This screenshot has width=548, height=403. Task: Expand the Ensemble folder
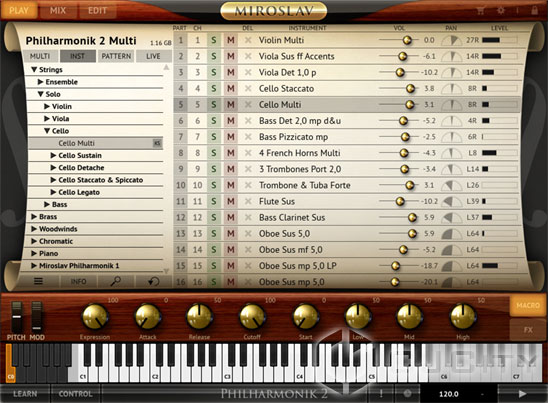(41, 82)
